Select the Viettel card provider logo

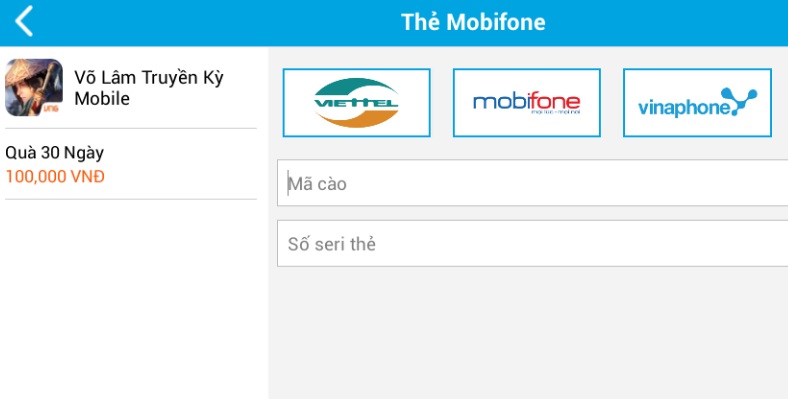point(356,103)
